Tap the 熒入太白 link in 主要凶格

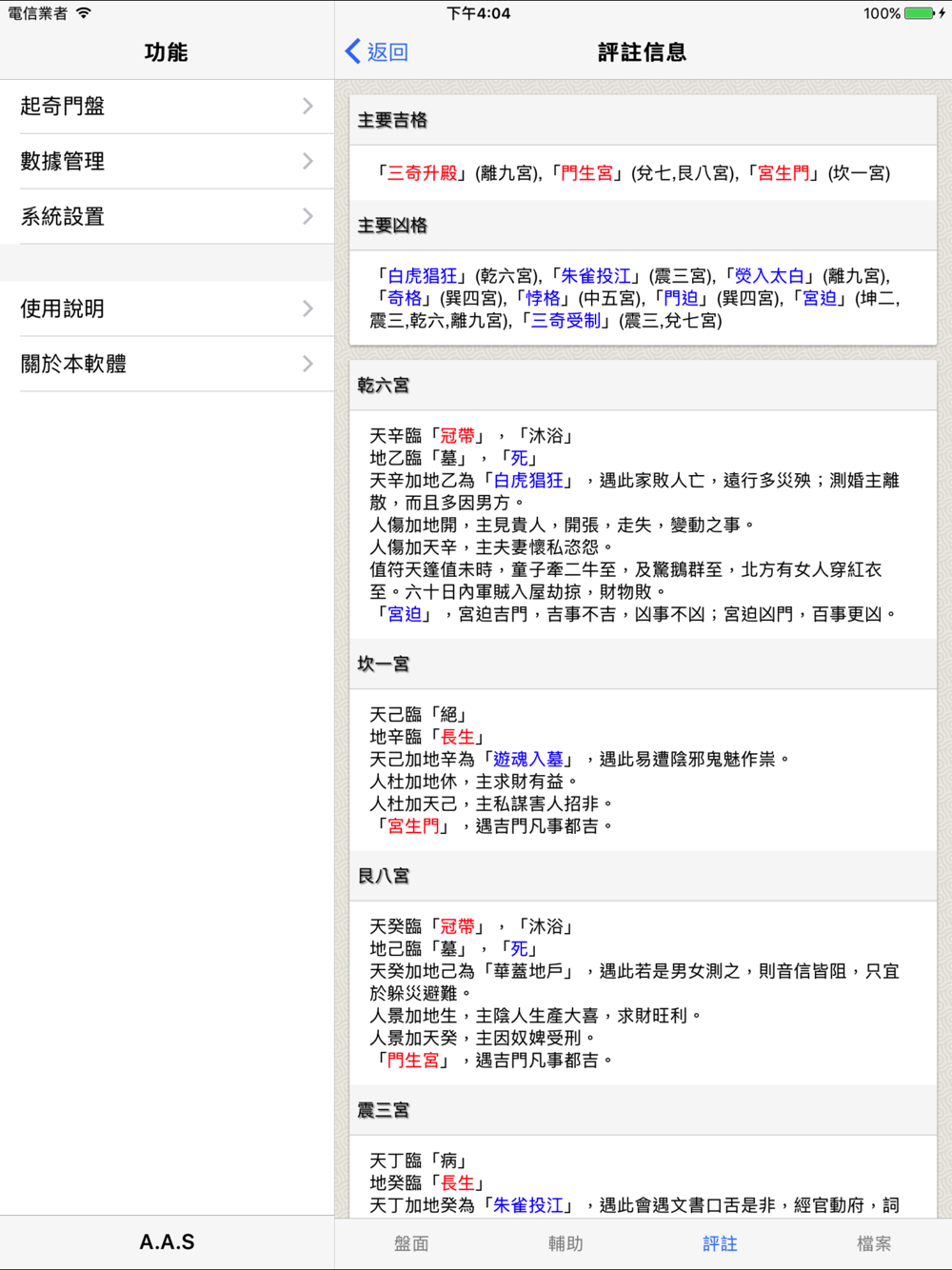769,276
